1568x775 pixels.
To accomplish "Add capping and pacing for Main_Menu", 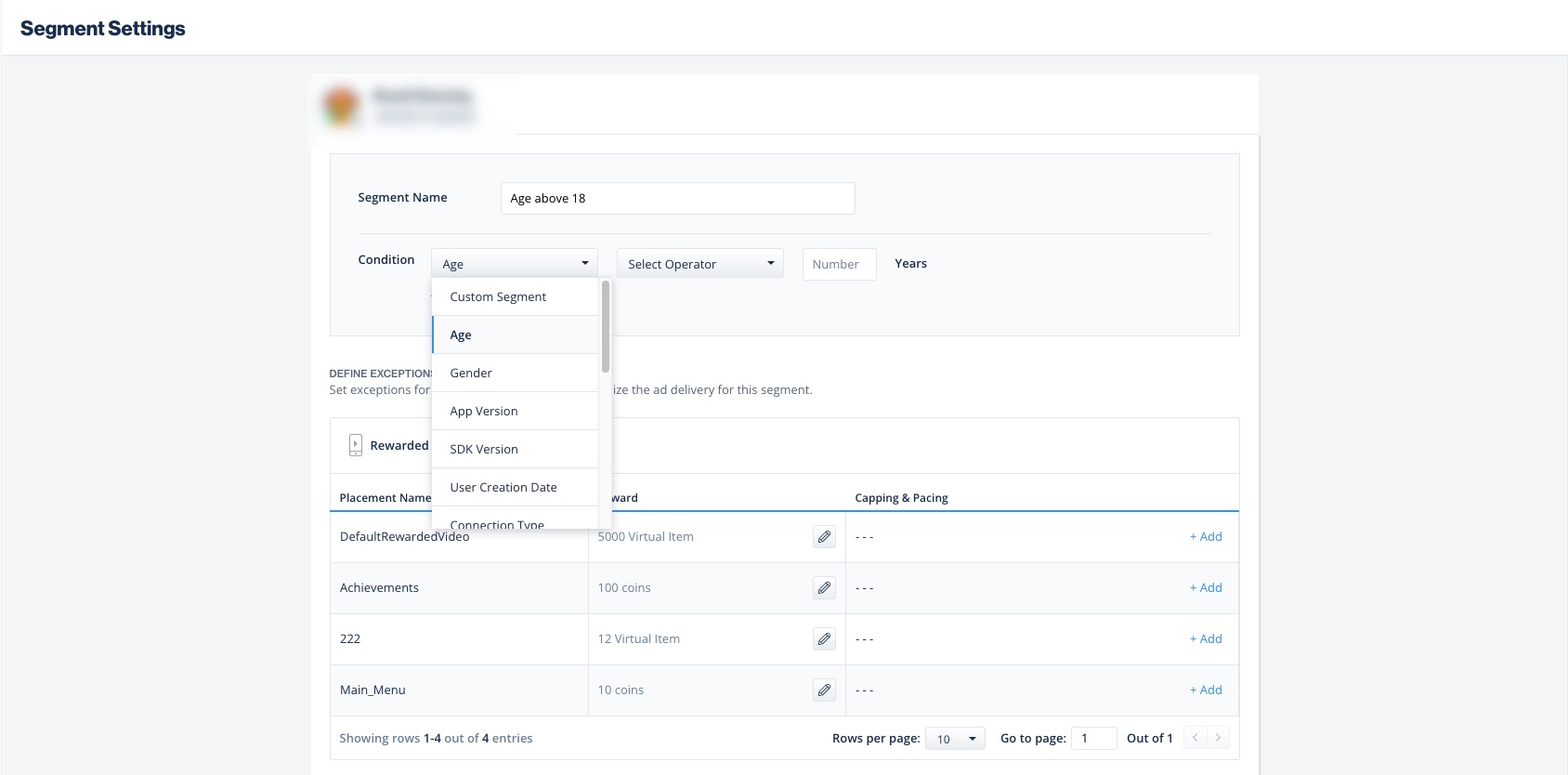I will click(1206, 690).
